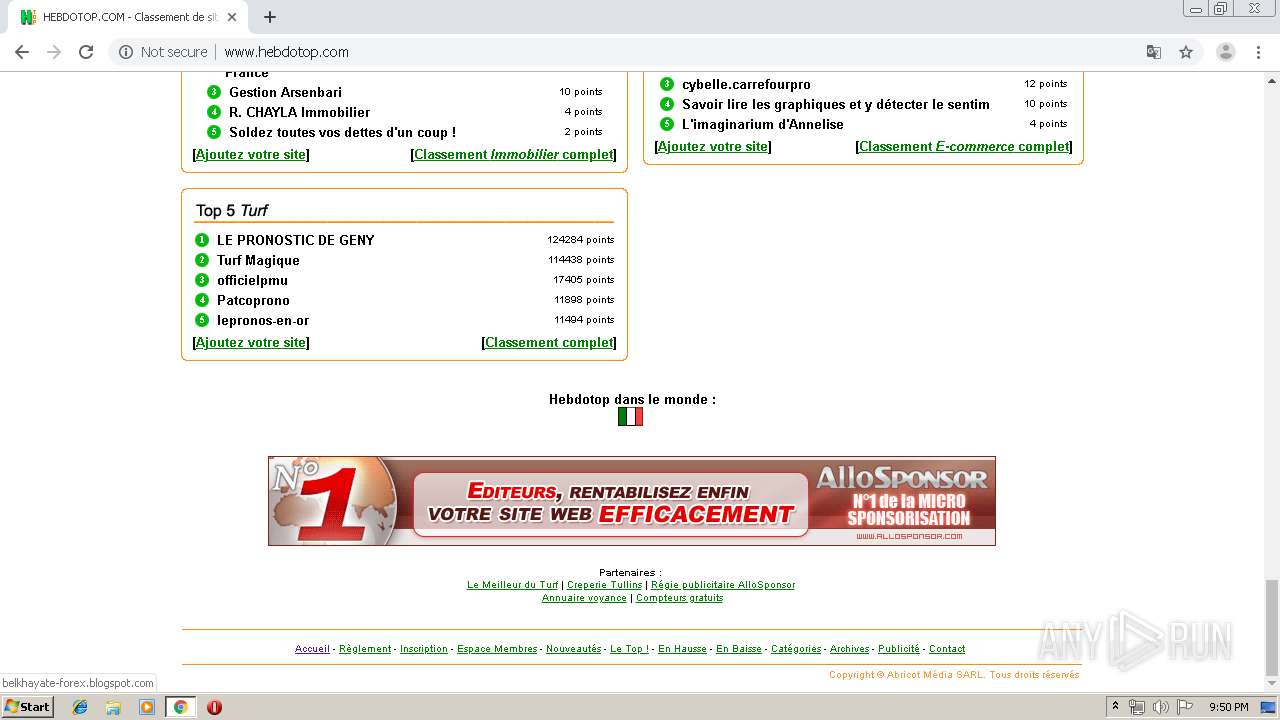The image size is (1280, 720).
Task: Open En Baisse footer link
Action: 739,649
